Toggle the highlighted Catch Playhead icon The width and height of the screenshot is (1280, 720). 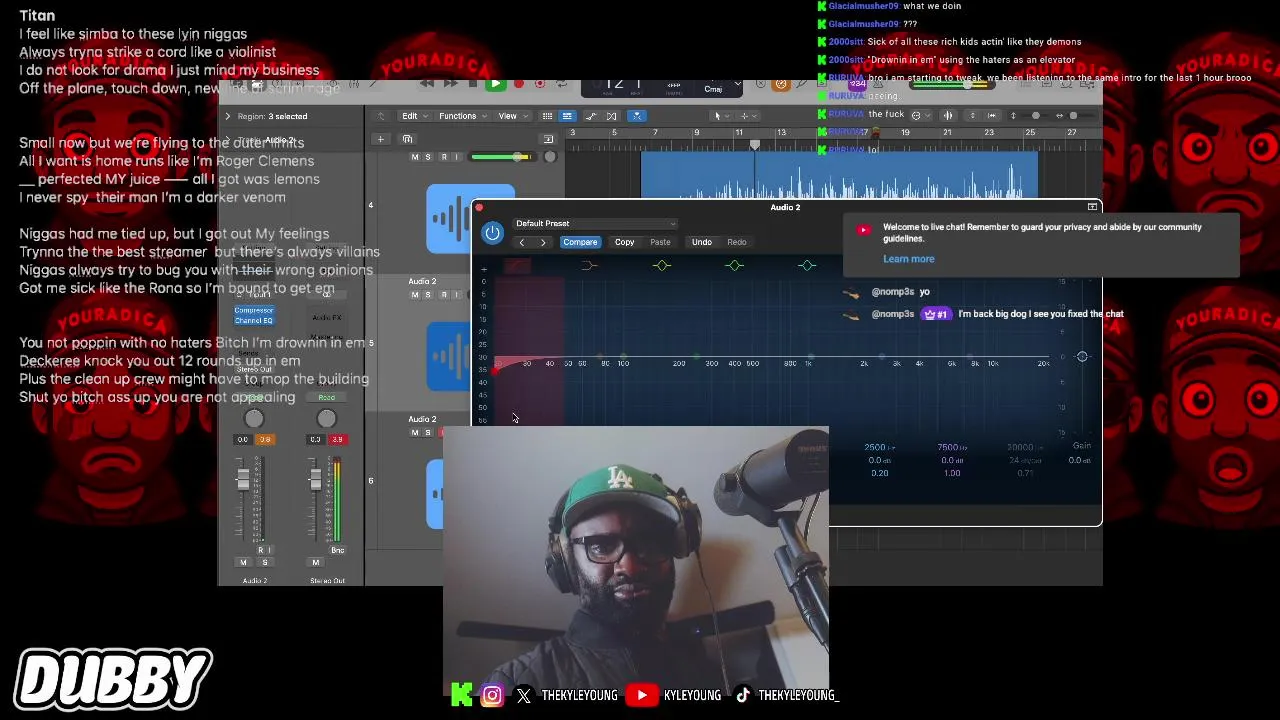click(x=637, y=116)
